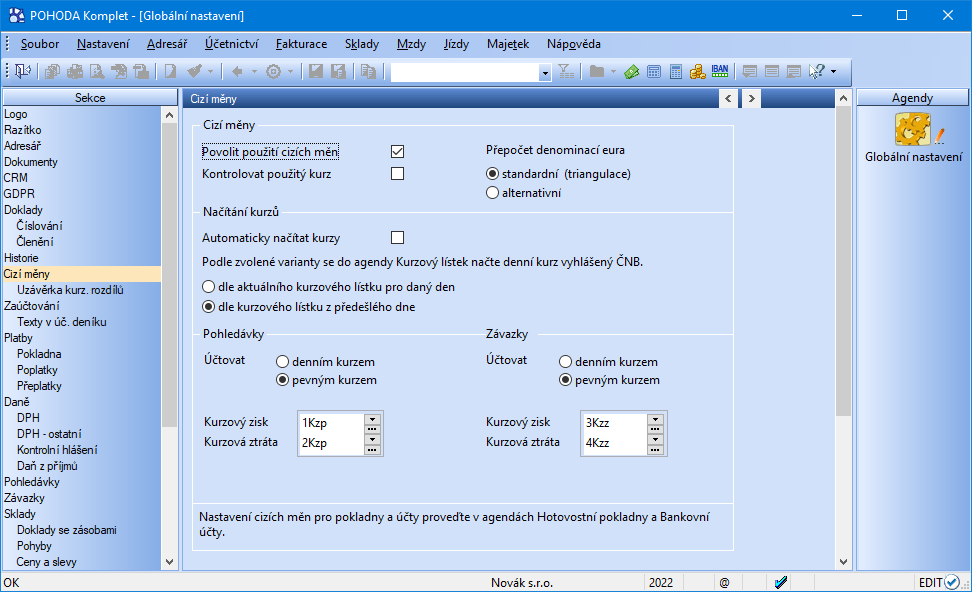Expand dropdown arrow beside help pointer icon

(833, 72)
